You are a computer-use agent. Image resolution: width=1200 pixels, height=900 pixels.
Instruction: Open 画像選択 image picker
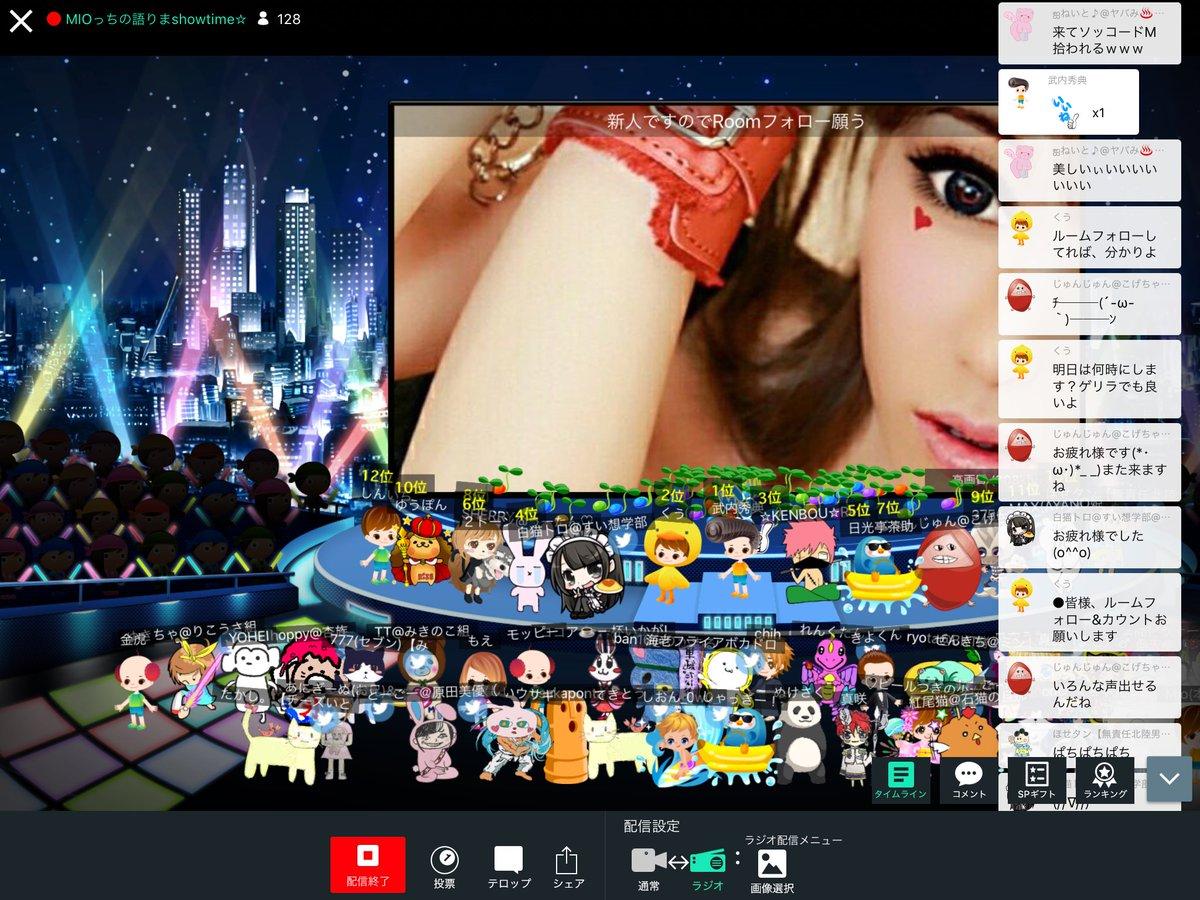tap(772, 869)
